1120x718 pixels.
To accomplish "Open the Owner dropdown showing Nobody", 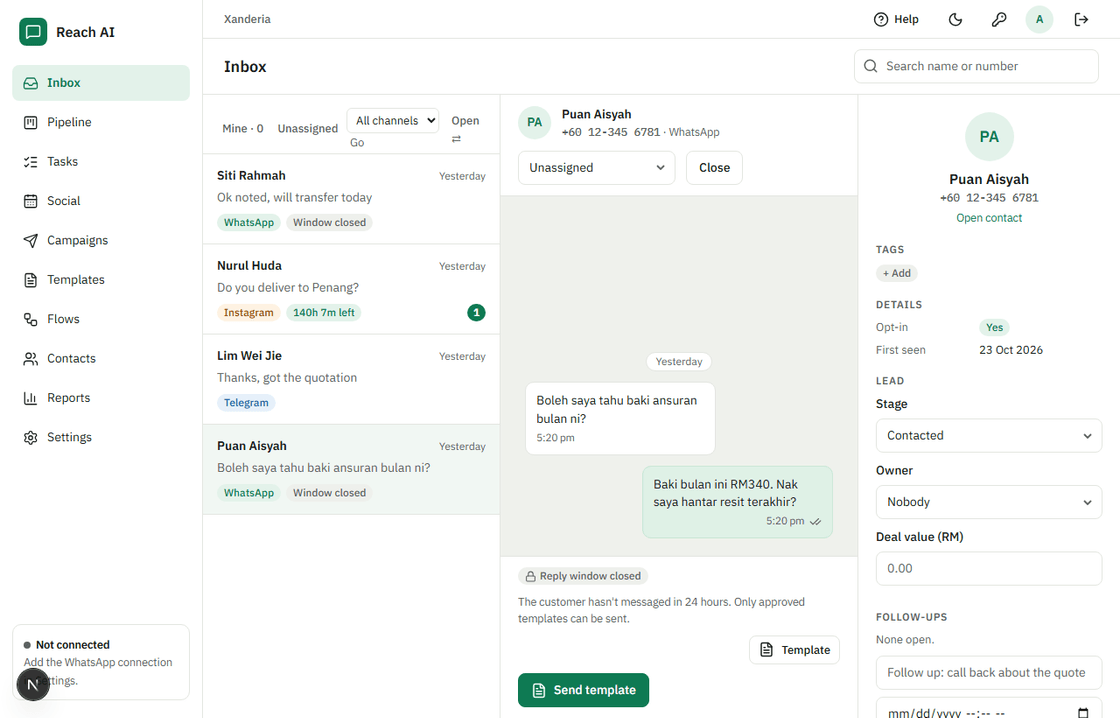I will (989, 502).
